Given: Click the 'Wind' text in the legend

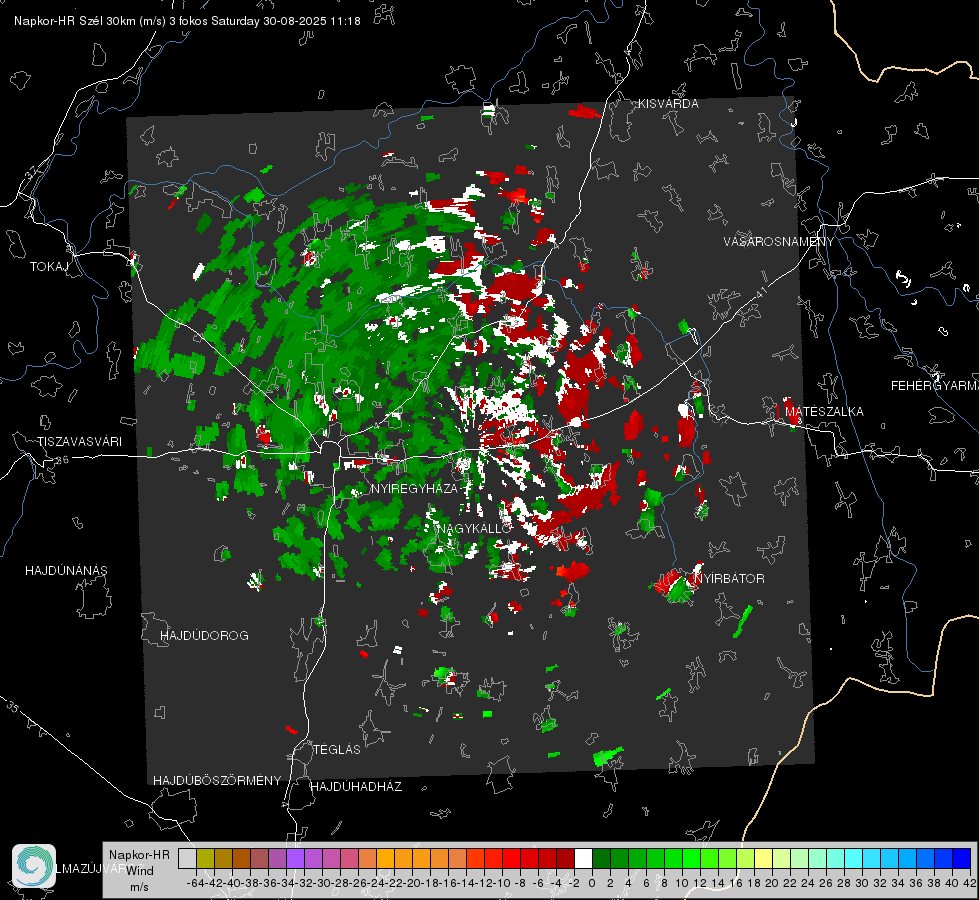Looking at the screenshot, I should [140, 871].
